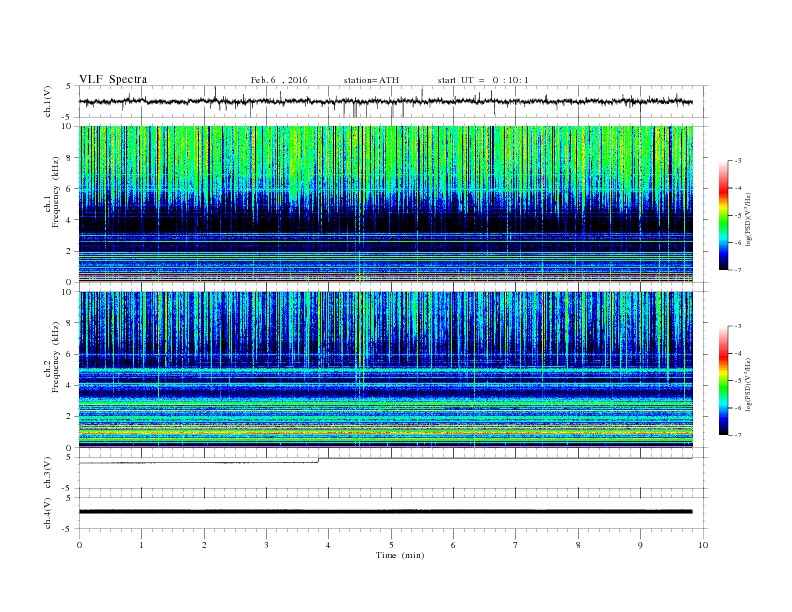Click the time axis tick label '0'

[x=79, y=545]
